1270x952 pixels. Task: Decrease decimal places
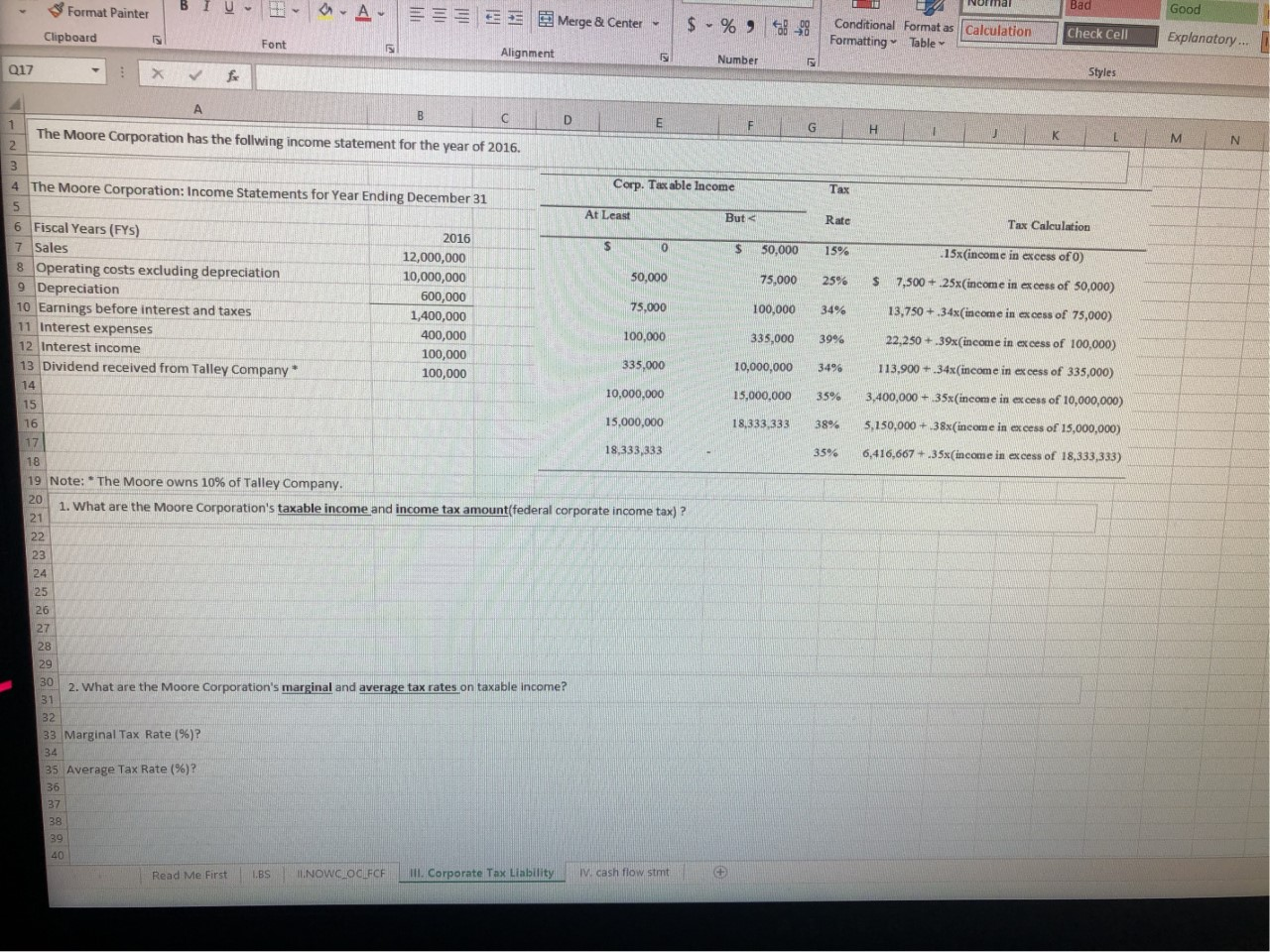(x=803, y=29)
